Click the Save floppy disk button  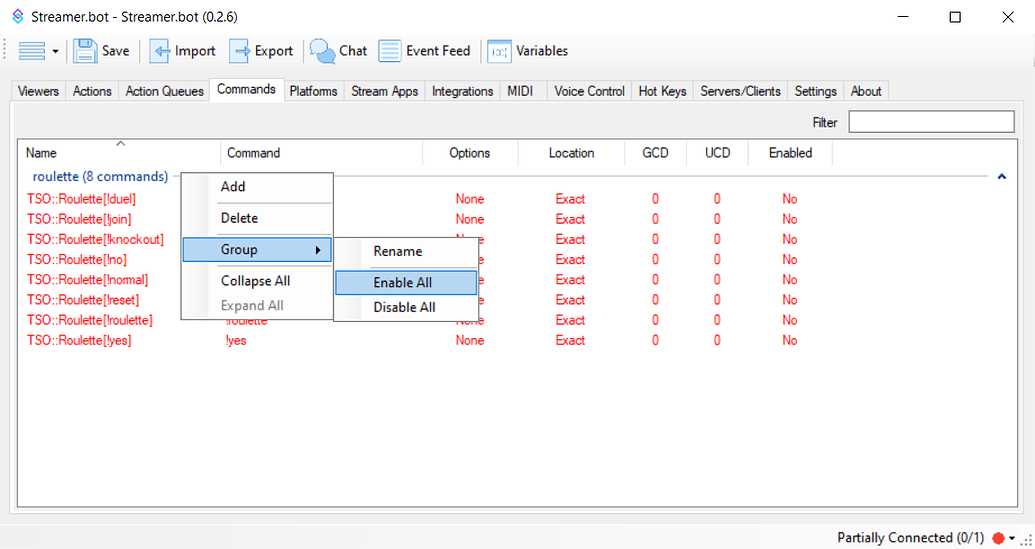point(101,51)
